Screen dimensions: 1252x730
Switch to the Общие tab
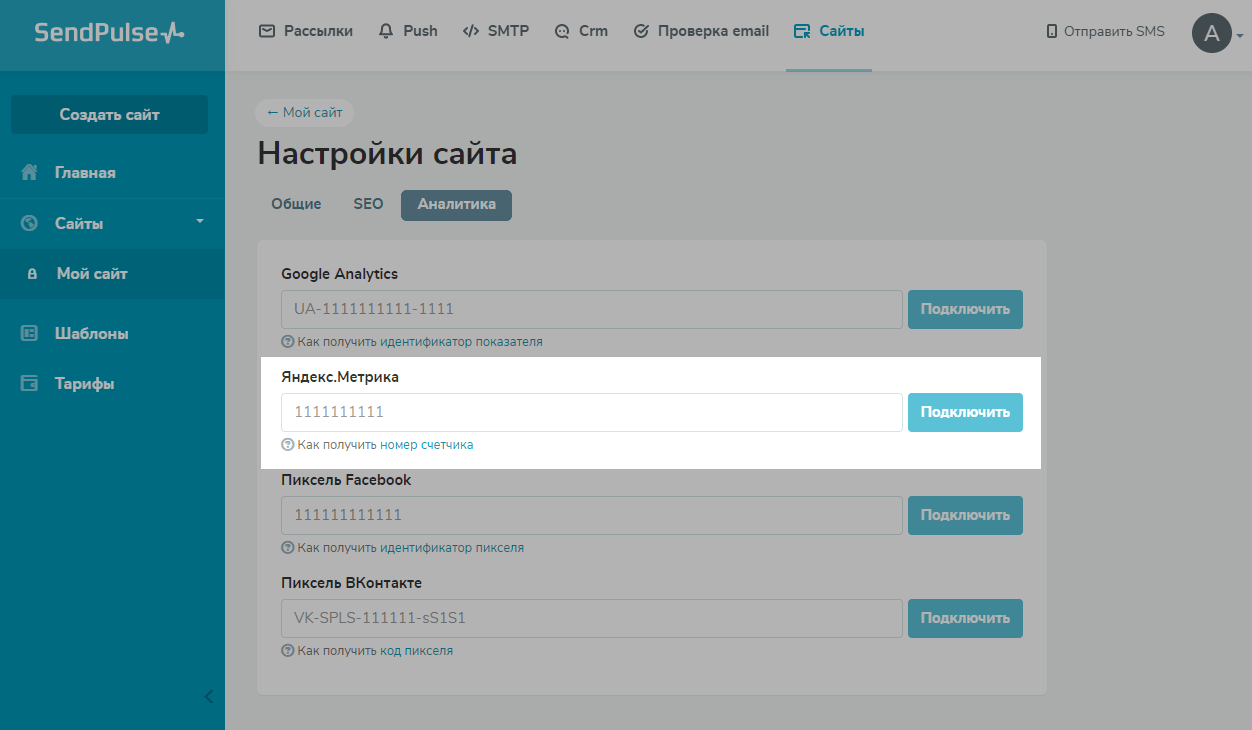296,204
